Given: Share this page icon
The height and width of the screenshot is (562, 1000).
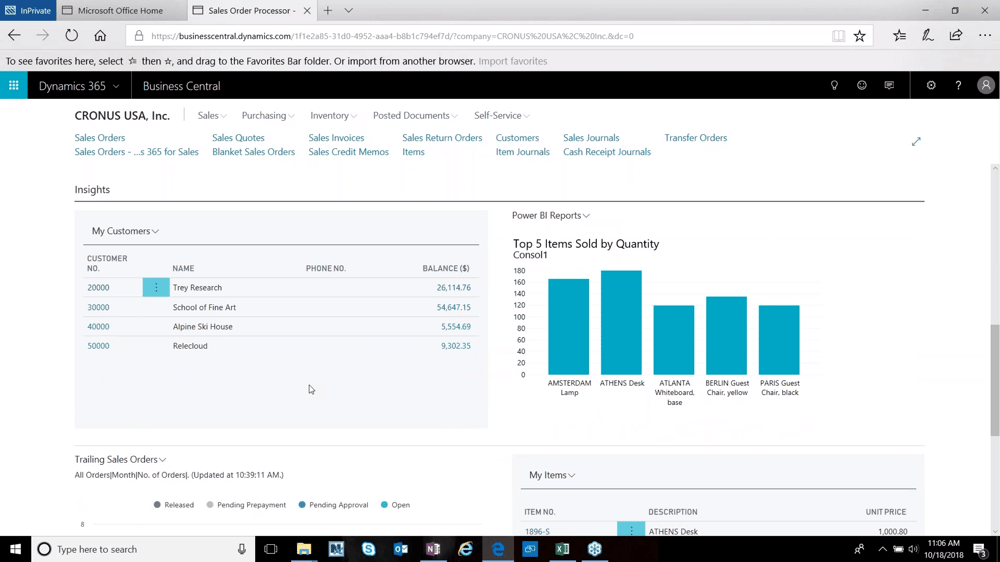Looking at the screenshot, I should [x=955, y=36].
